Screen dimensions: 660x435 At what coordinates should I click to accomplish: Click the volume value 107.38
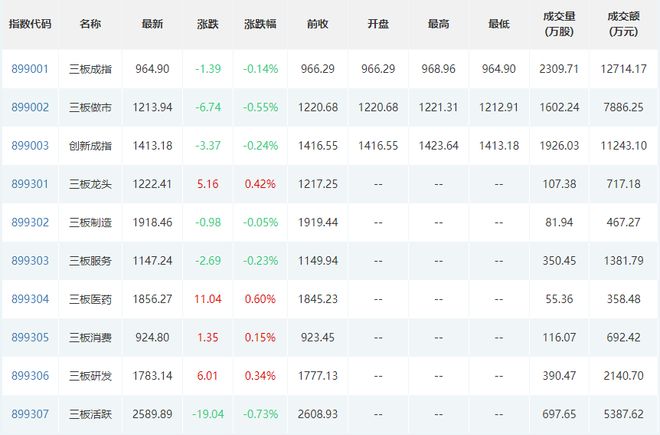pos(559,184)
